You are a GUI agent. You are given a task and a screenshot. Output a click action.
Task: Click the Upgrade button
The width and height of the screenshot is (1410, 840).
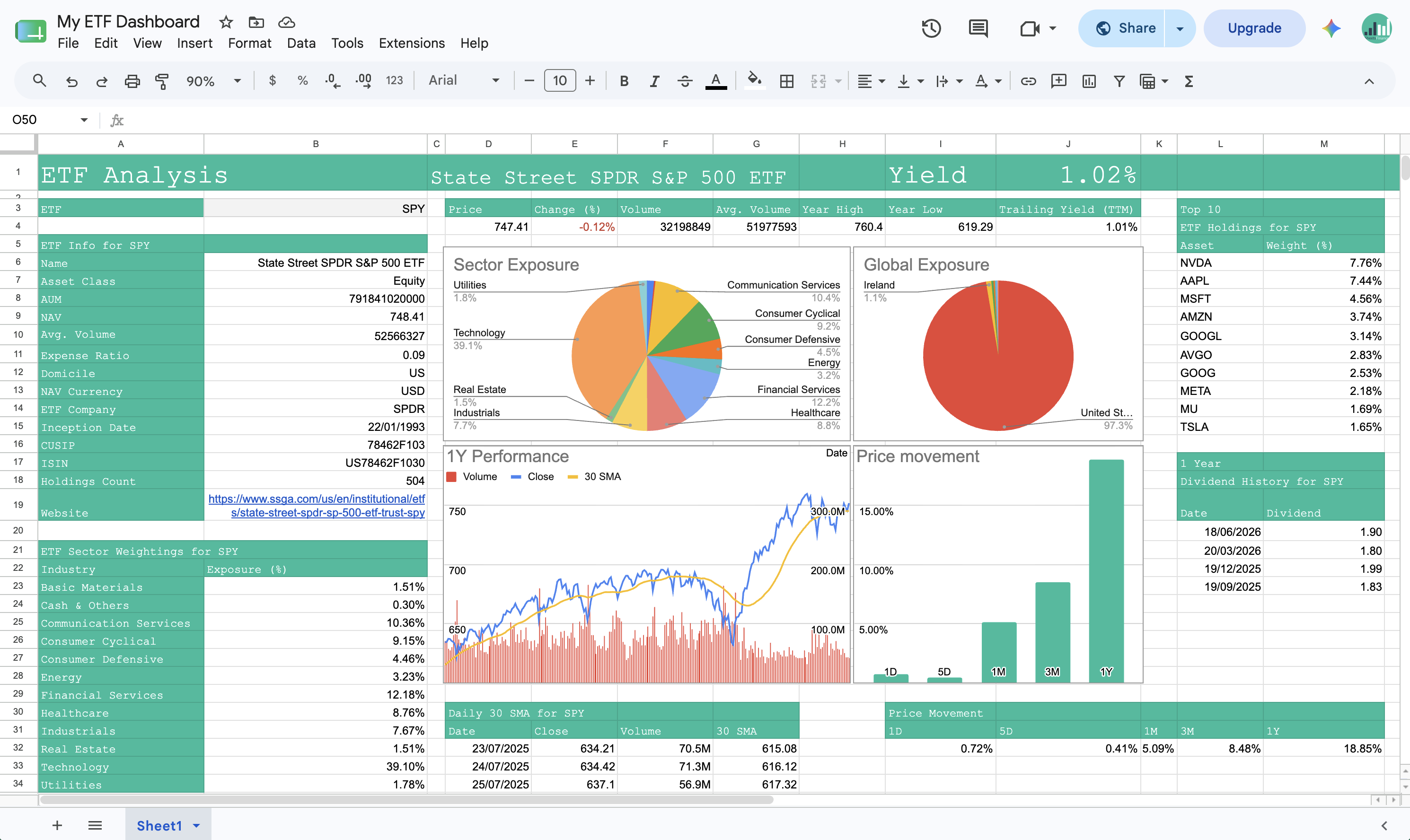tap(1254, 28)
